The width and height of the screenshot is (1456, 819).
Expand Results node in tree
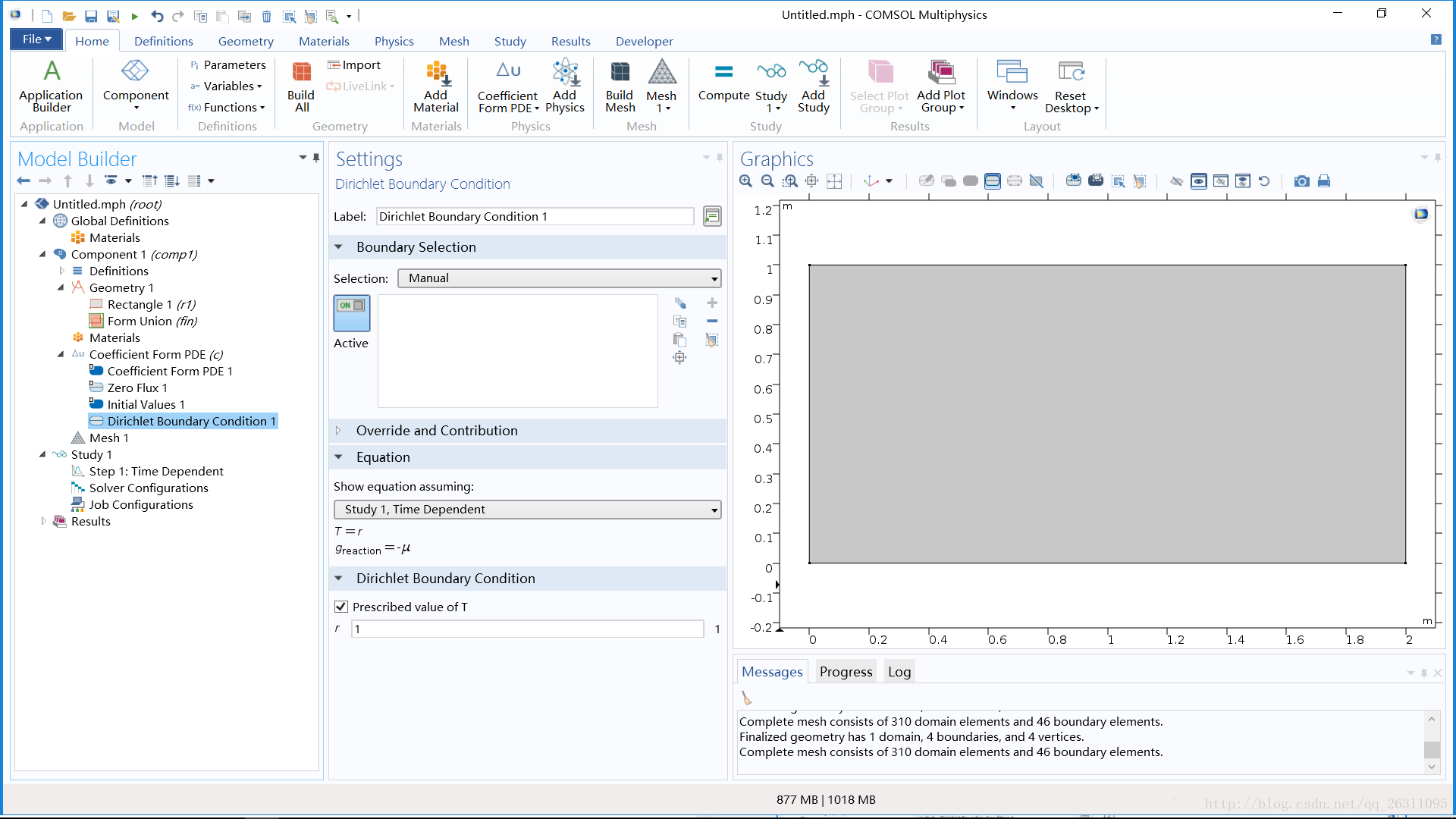pyautogui.click(x=44, y=521)
